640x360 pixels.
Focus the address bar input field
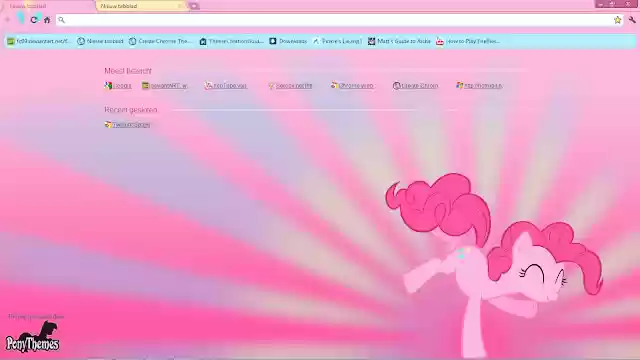pyautogui.click(x=339, y=20)
